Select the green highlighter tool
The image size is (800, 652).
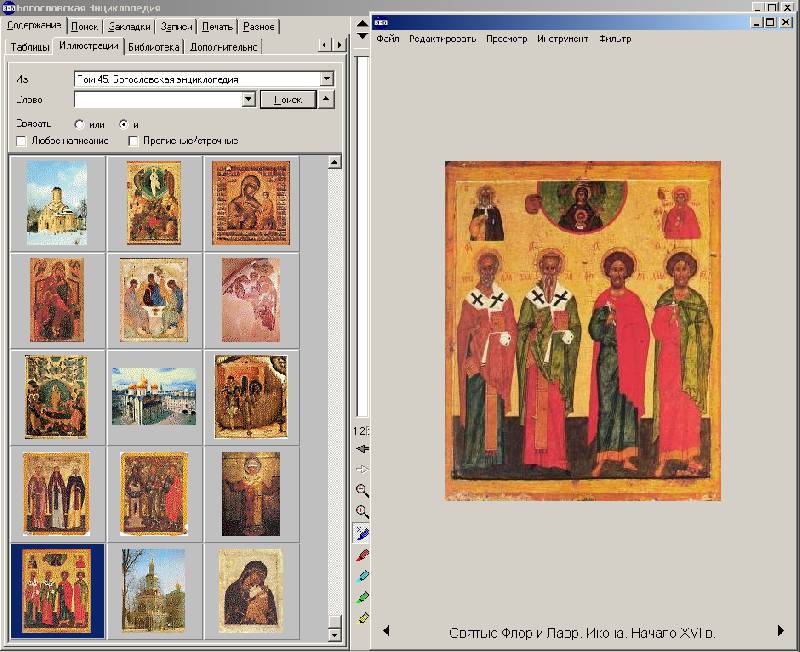tap(362, 597)
